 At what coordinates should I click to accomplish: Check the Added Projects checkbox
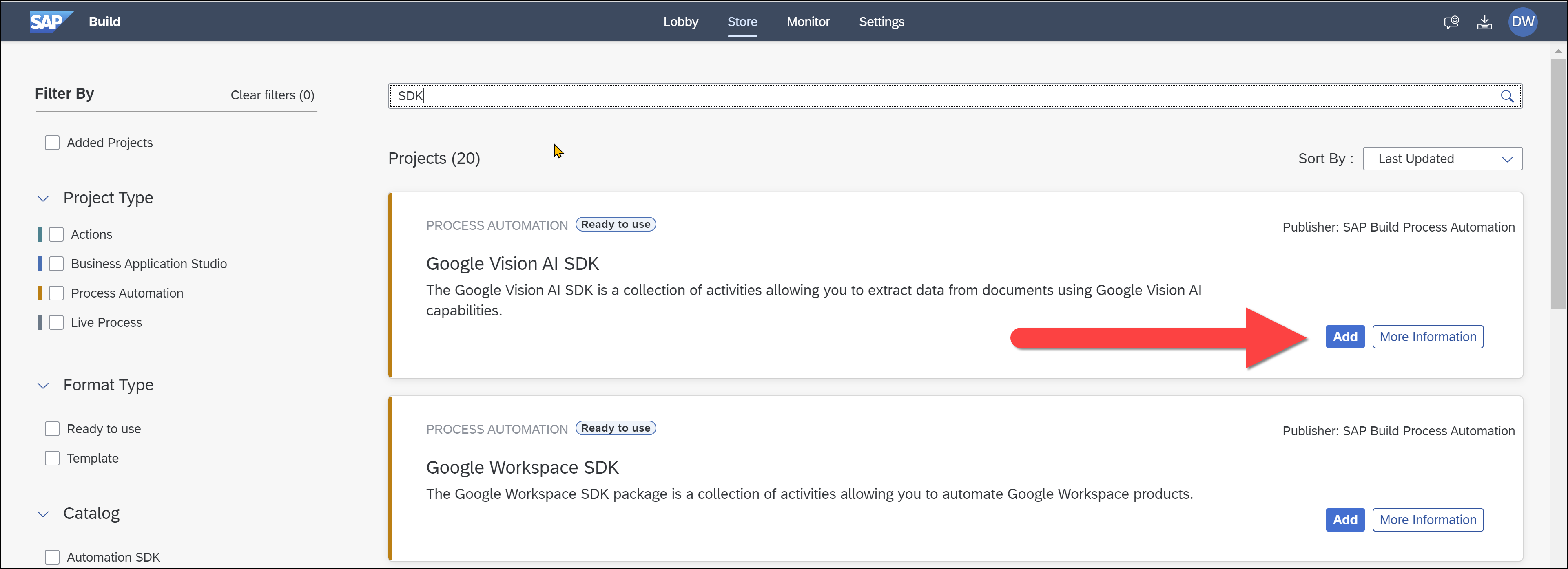pyautogui.click(x=52, y=143)
